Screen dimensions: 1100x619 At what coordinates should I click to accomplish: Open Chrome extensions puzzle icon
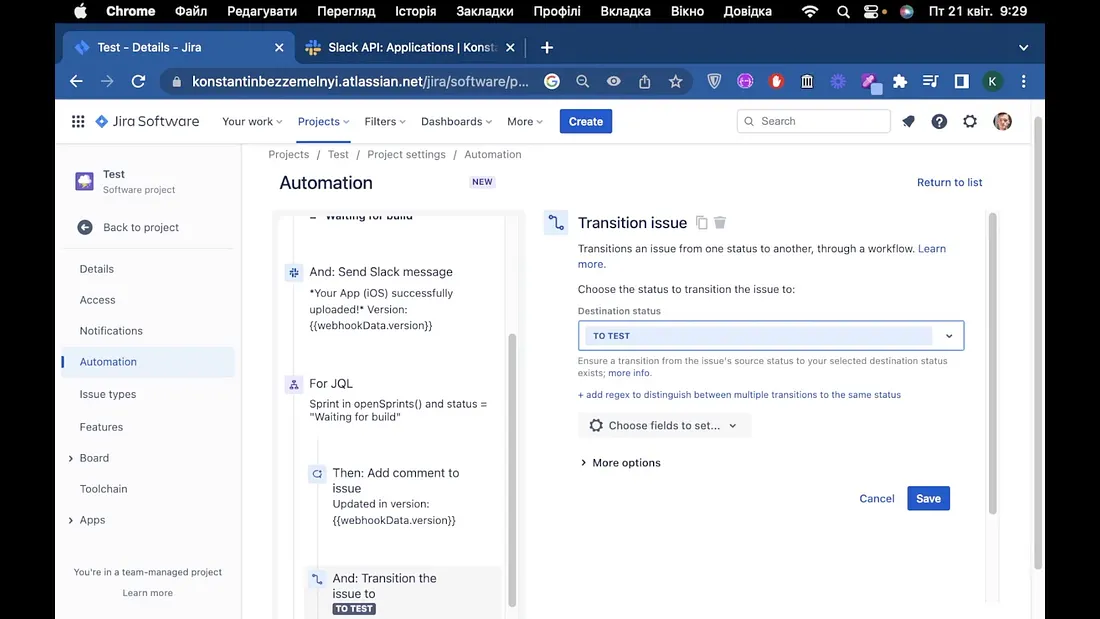pyautogui.click(x=900, y=81)
